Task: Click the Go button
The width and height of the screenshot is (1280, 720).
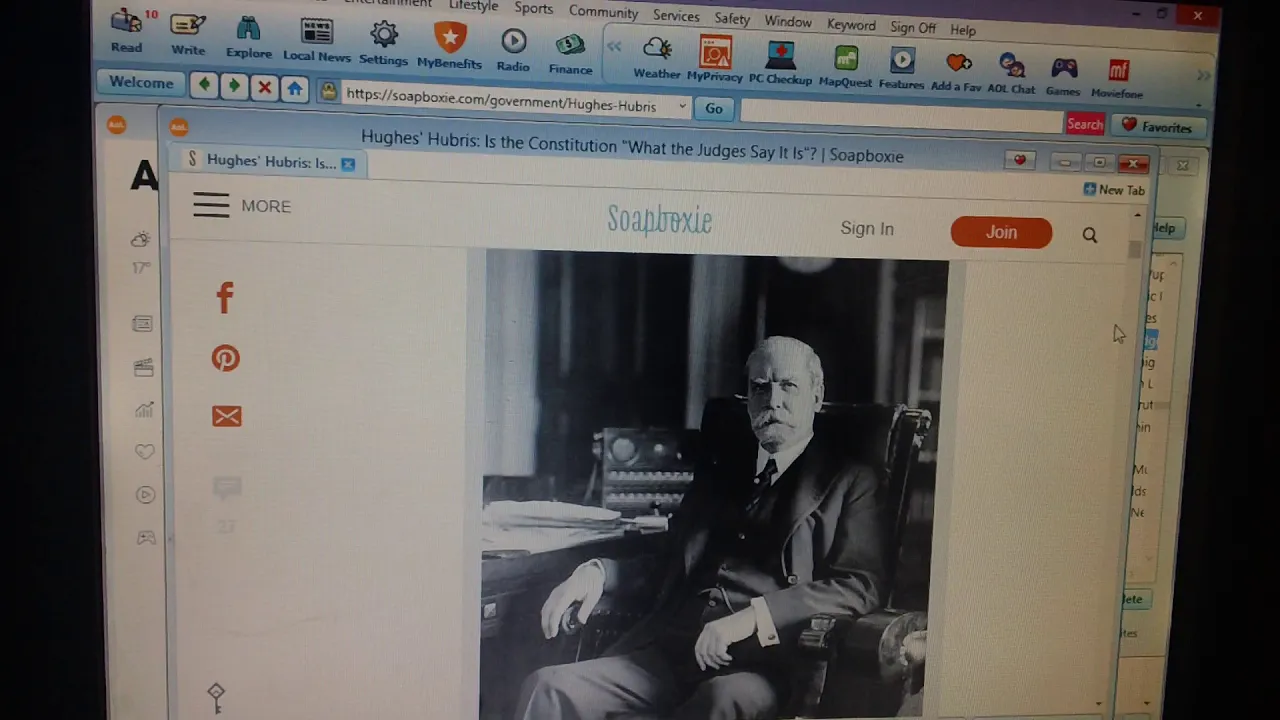Action: pyautogui.click(x=714, y=108)
